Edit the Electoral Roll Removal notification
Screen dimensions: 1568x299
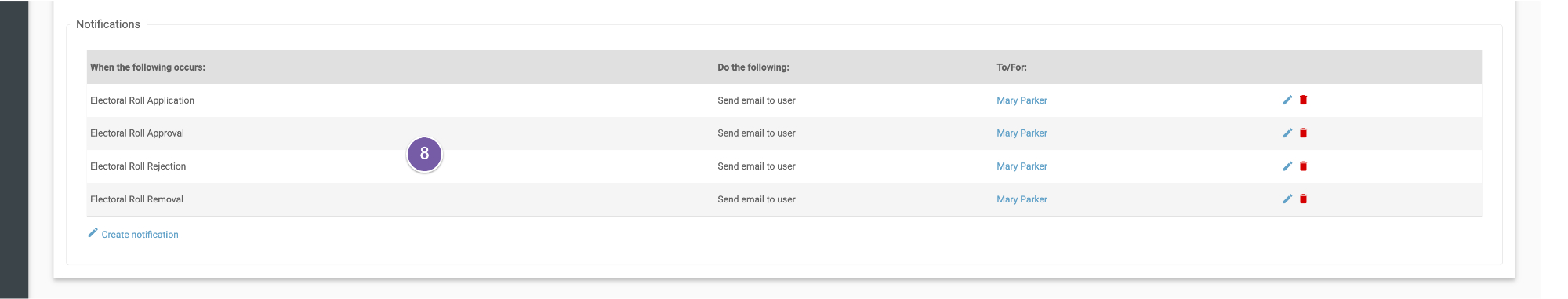pyautogui.click(x=1287, y=199)
